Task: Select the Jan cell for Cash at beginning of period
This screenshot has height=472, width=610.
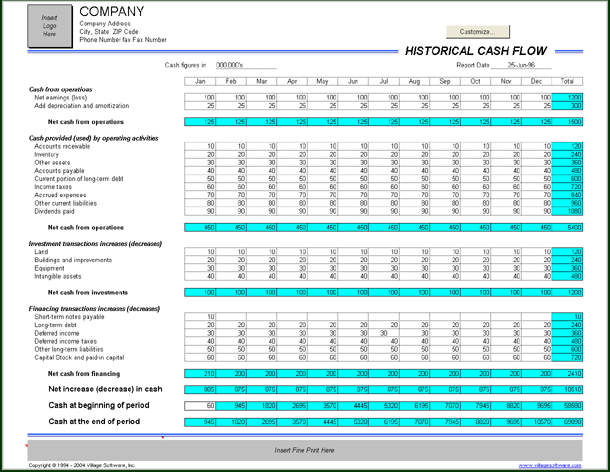Action: (200, 406)
